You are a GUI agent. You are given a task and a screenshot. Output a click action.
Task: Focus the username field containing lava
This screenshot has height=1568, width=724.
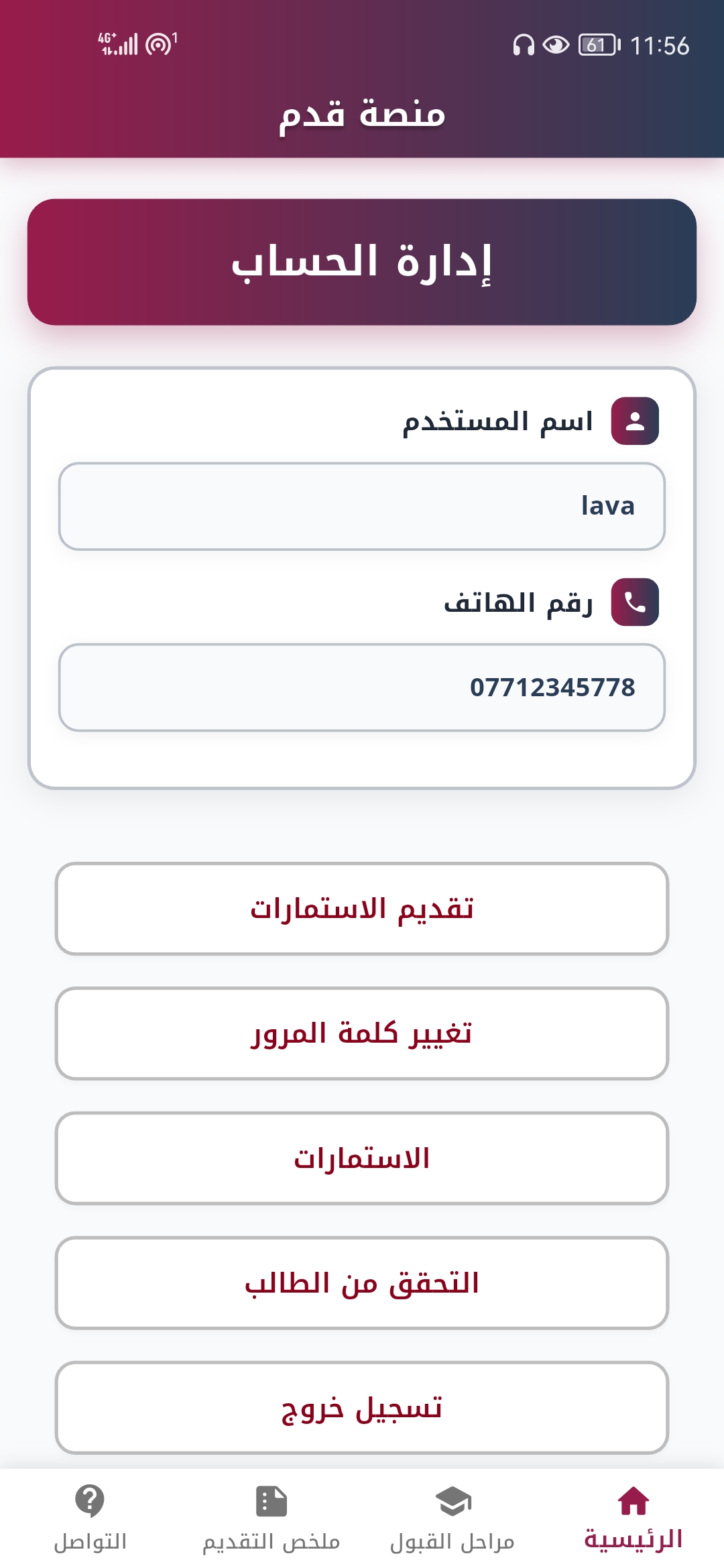click(x=362, y=507)
